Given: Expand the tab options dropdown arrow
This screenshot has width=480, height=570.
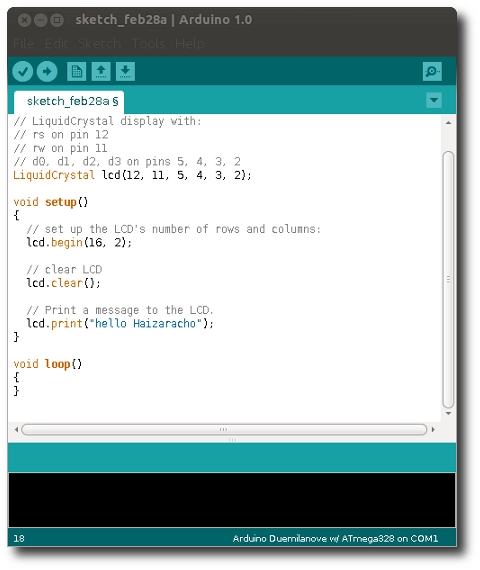Looking at the screenshot, I should click(434, 100).
